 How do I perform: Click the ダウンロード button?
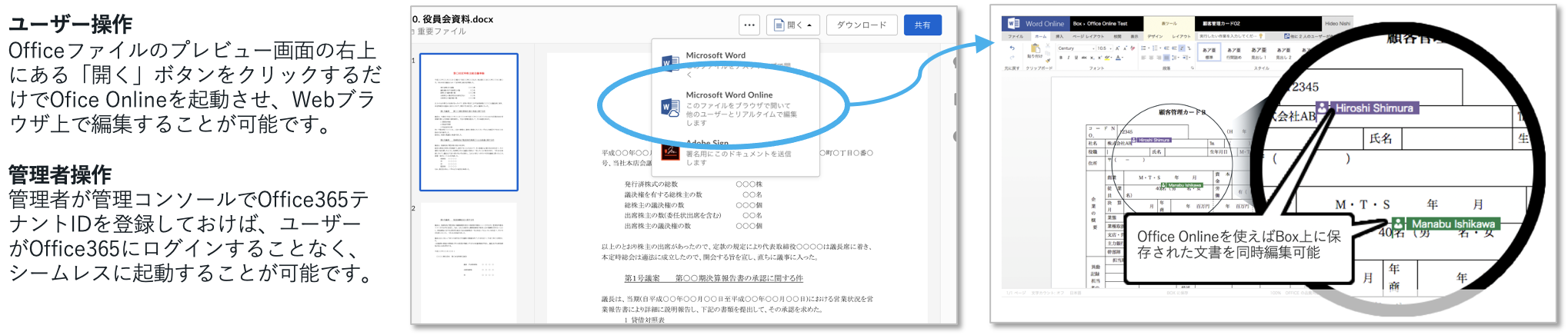[862, 25]
